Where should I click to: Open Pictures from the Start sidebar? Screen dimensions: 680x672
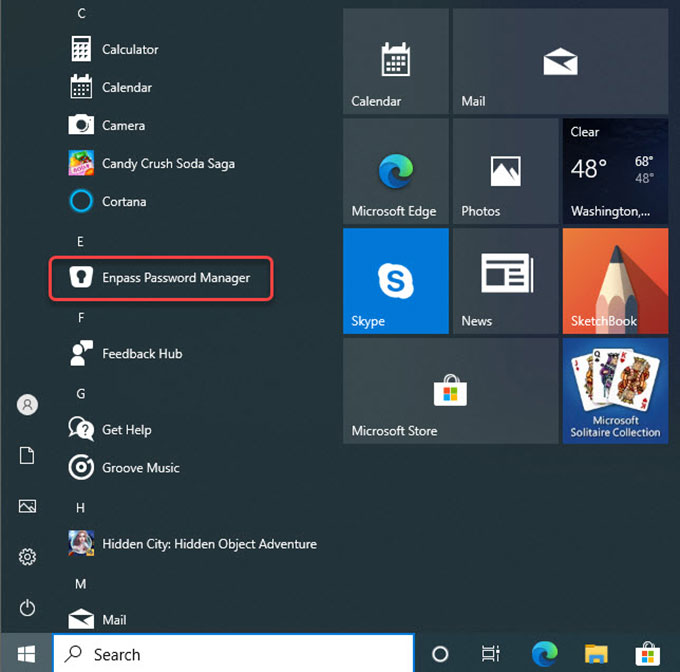[27, 506]
